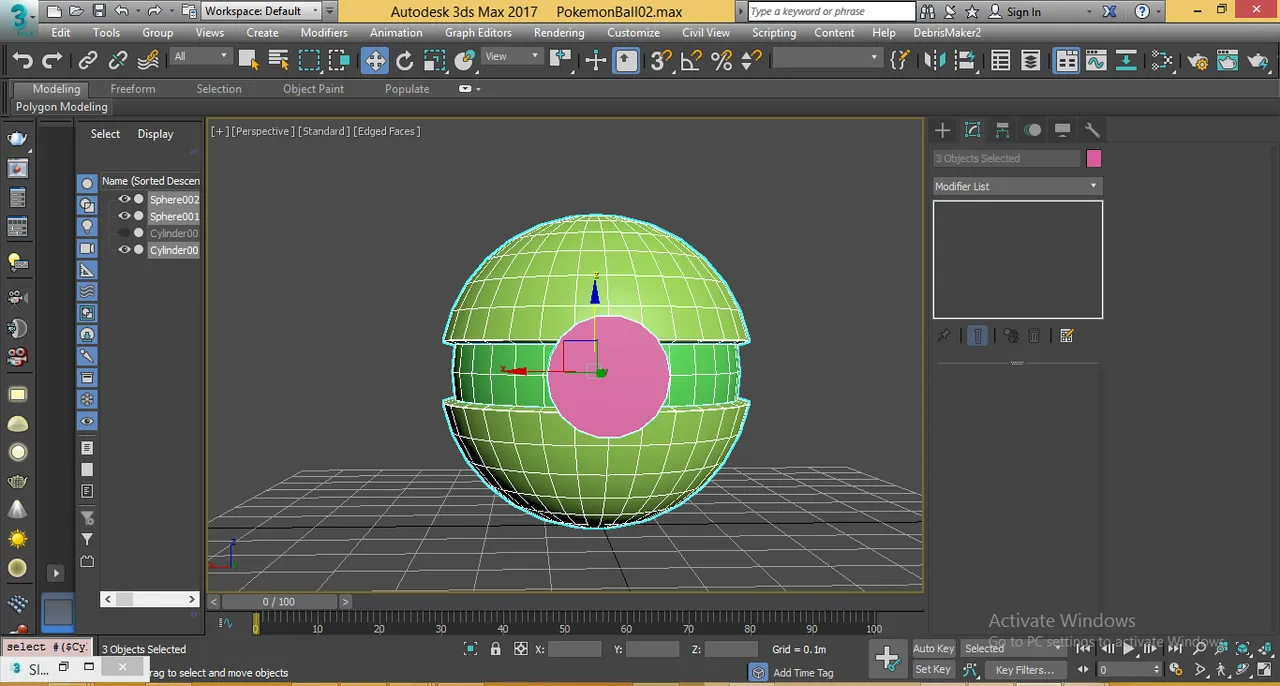Open Curve Editor icon
Screen dimensions: 1280x686
[x=1096, y=61]
